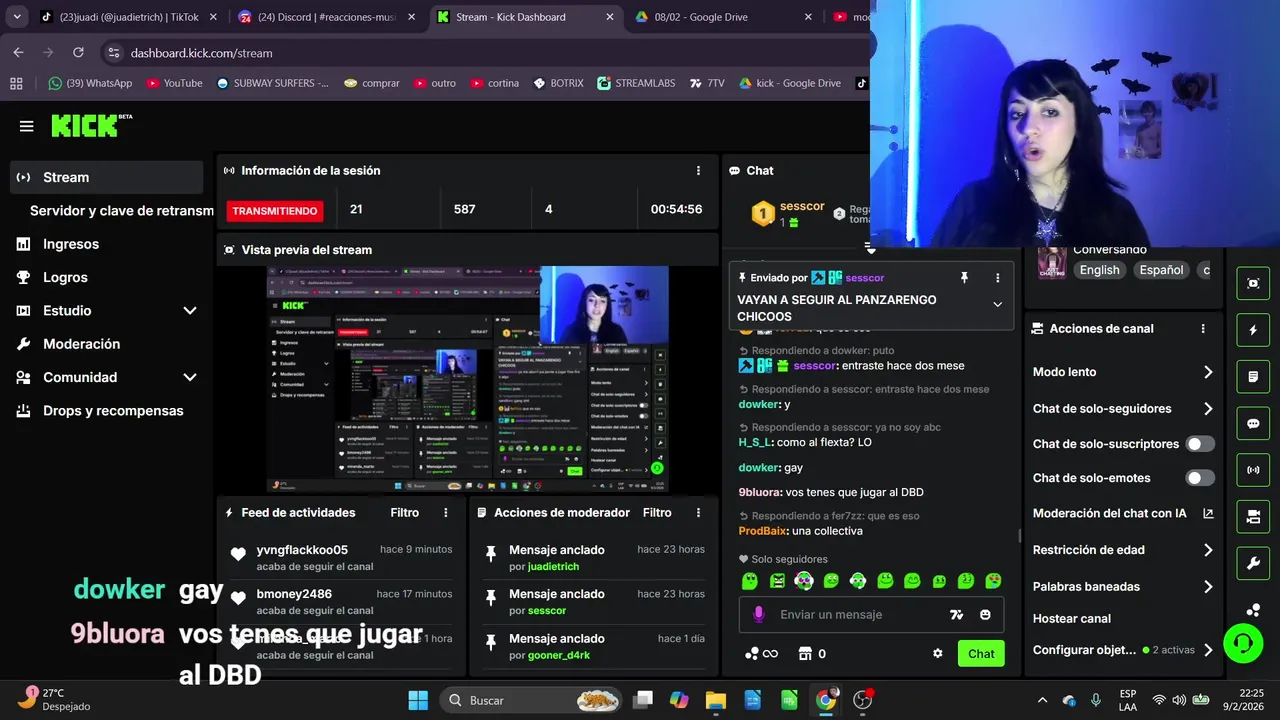
Task: Expand the Comunidad sidebar section
Action: pos(189,378)
